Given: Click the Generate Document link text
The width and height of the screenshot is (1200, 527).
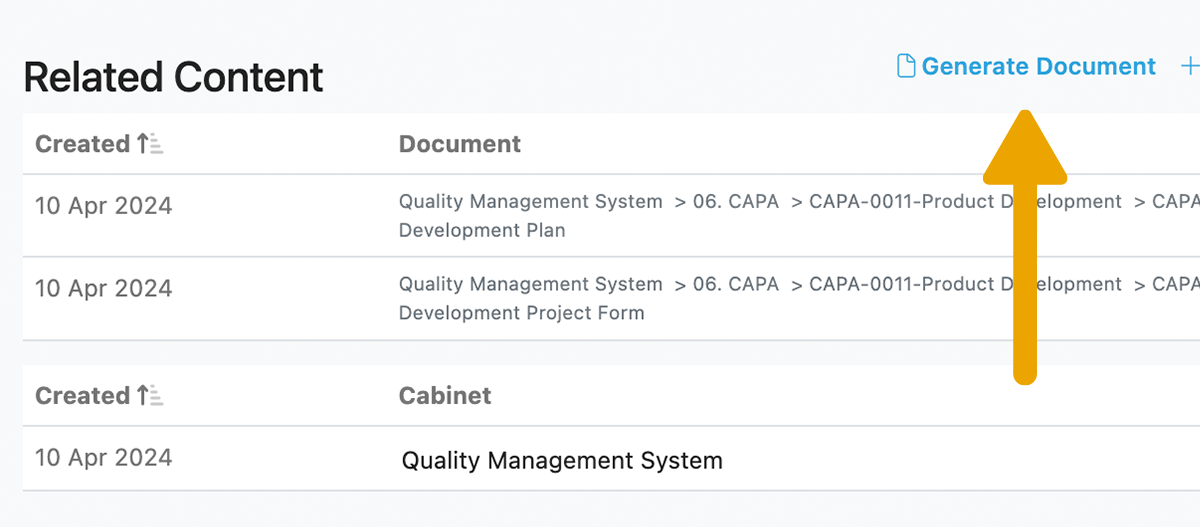Looking at the screenshot, I should (1038, 67).
